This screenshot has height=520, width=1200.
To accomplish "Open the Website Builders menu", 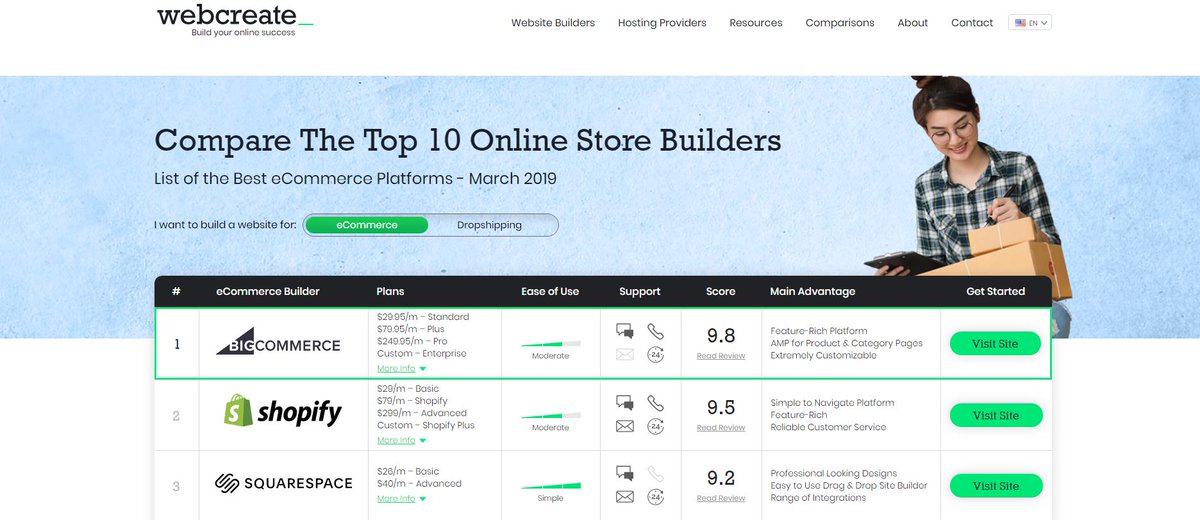I will click(553, 23).
